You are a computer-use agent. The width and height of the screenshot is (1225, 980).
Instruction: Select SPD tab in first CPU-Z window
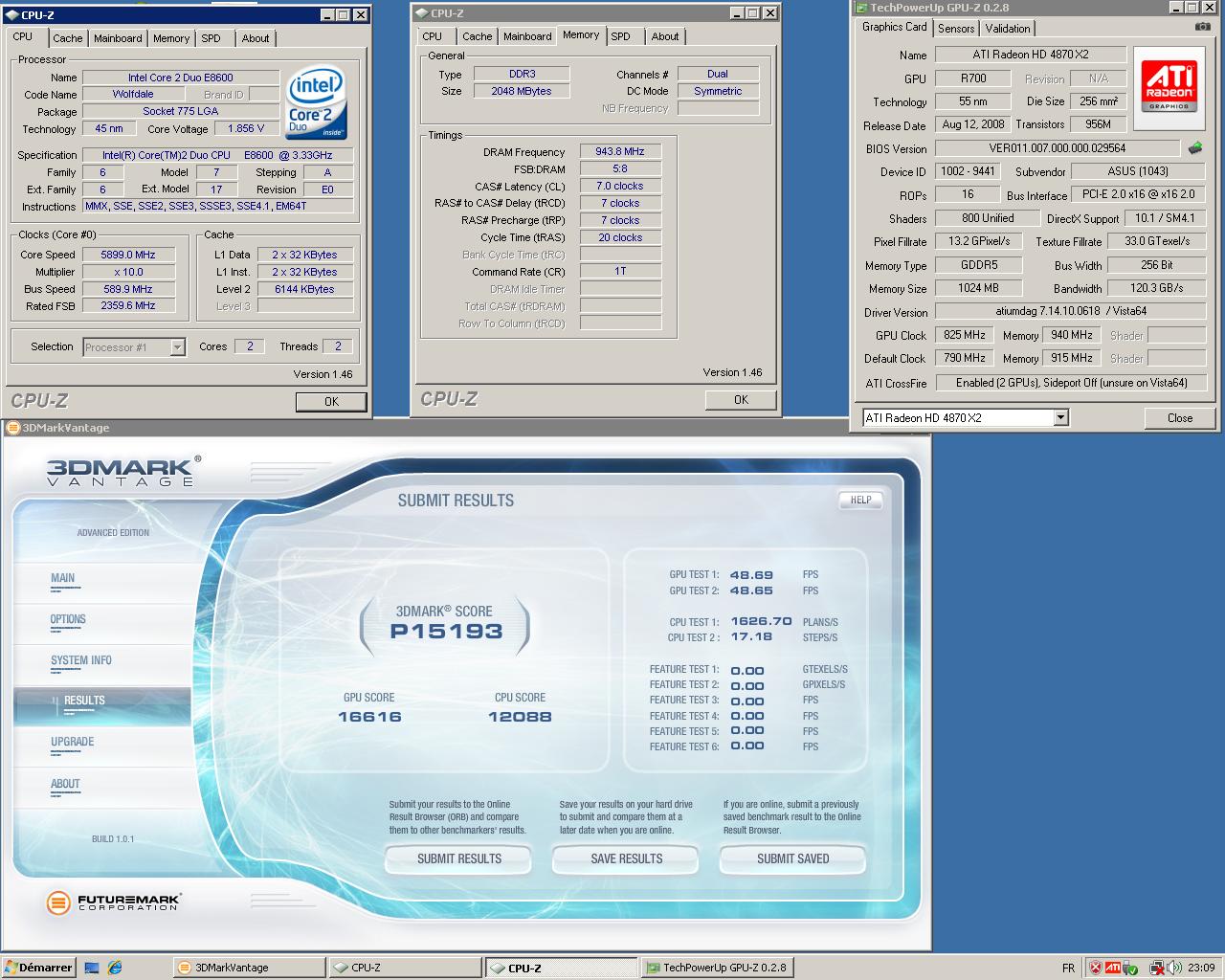(211, 38)
